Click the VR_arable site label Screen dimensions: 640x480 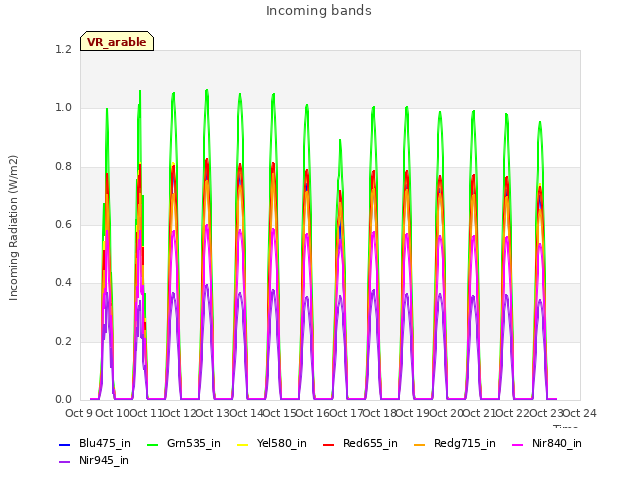click(117, 41)
